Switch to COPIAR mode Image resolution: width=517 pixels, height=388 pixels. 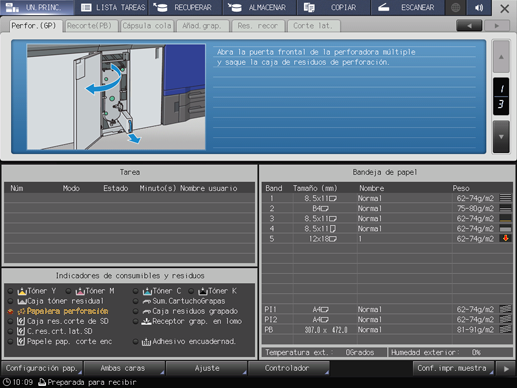[x=333, y=7]
